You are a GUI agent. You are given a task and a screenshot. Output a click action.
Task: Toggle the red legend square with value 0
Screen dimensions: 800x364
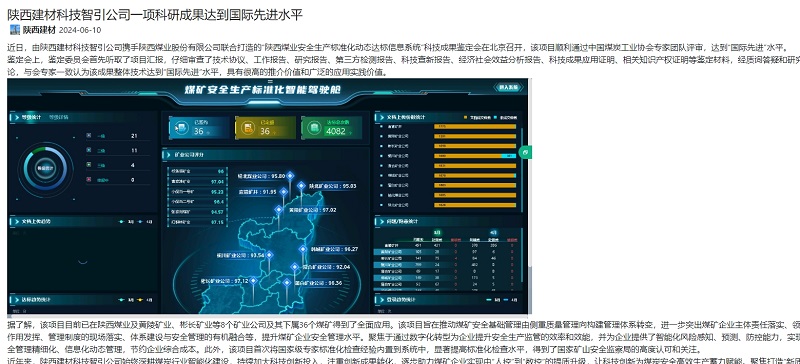click(x=89, y=180)
